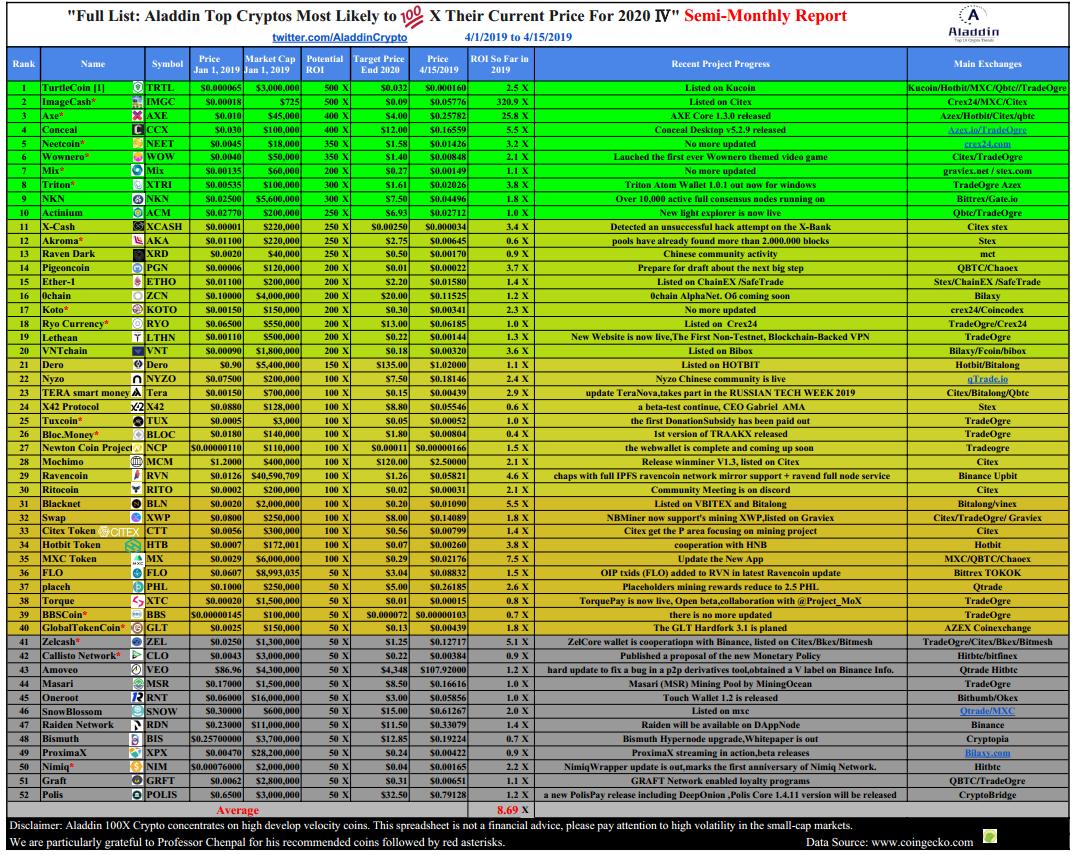This screenshot has width=1075, height=855.
Task: Select the Chinese community activity cell
Action: click(721, 254)
